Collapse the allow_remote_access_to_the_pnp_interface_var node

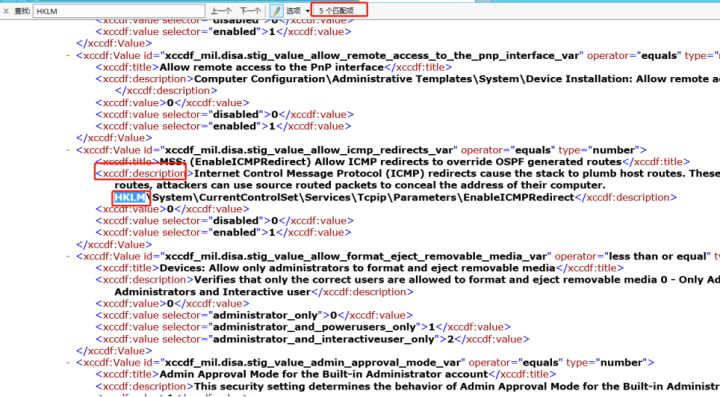point(68,56)
